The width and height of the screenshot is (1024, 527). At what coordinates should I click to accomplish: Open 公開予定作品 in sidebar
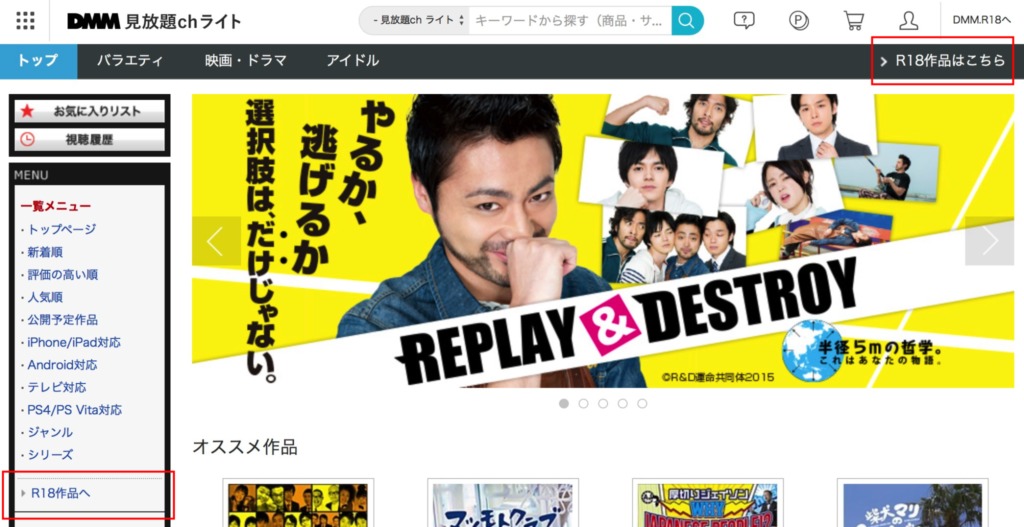click(x=63, y=320)
